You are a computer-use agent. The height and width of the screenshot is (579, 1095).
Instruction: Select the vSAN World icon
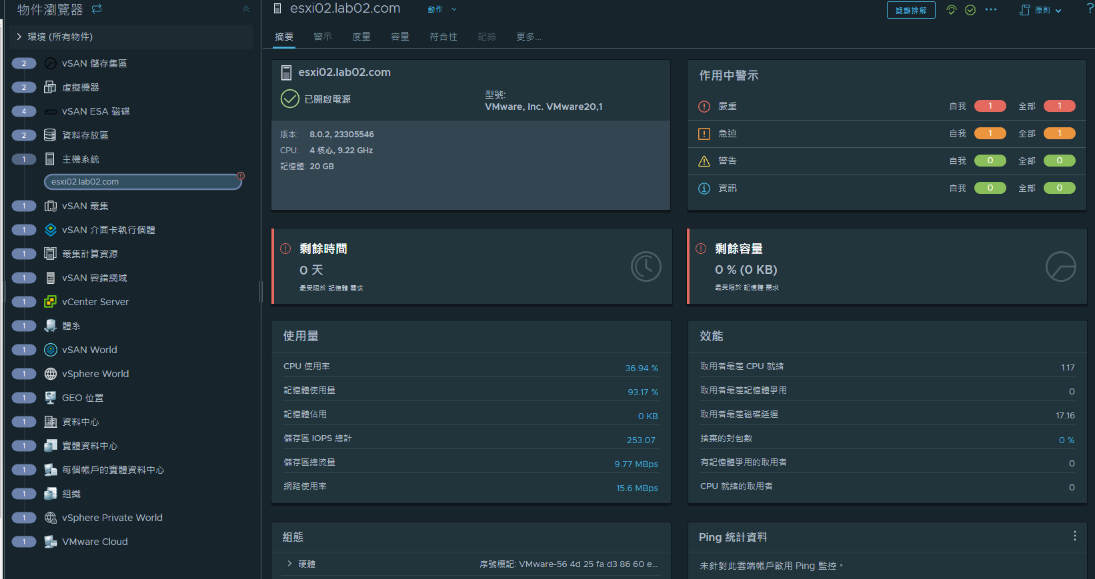click(50, 350)
